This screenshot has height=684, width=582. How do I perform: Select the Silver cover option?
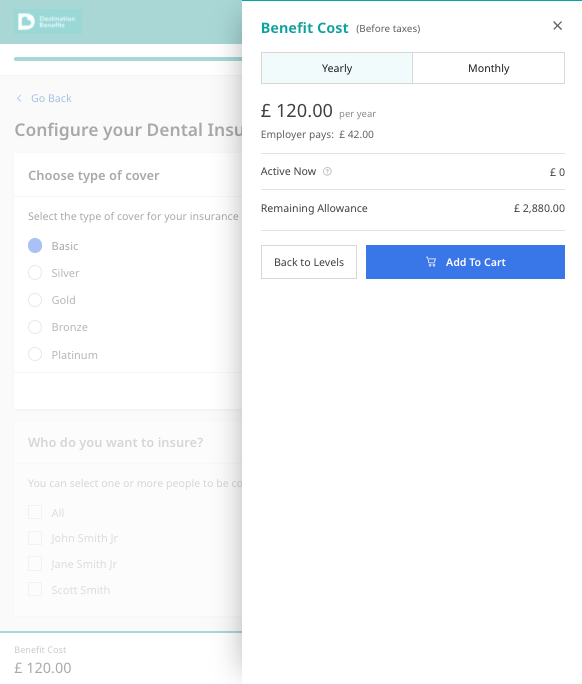point(35,273)
